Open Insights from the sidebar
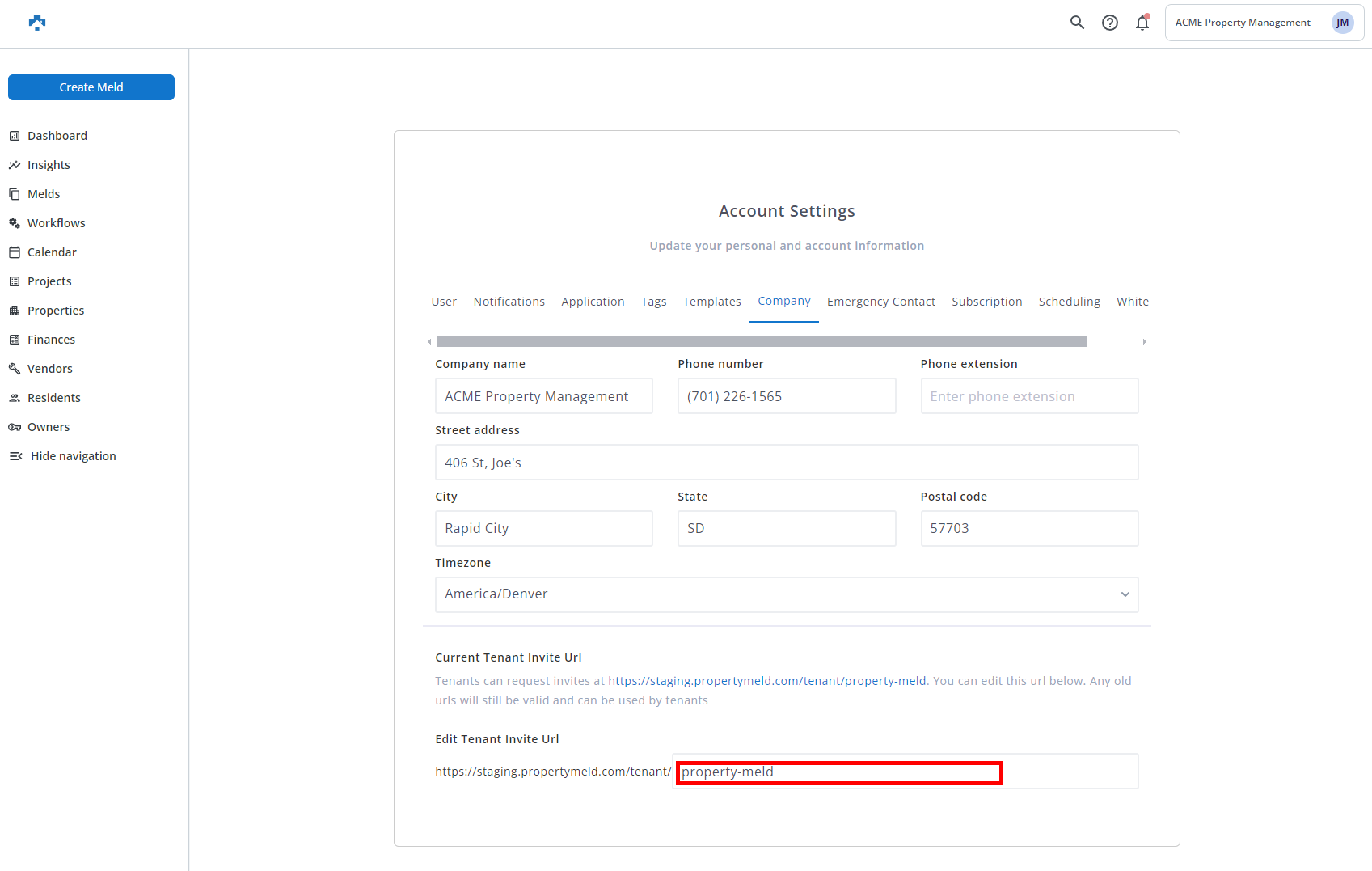Screen dimensions: 1372x871 click(x=49, y=165)
